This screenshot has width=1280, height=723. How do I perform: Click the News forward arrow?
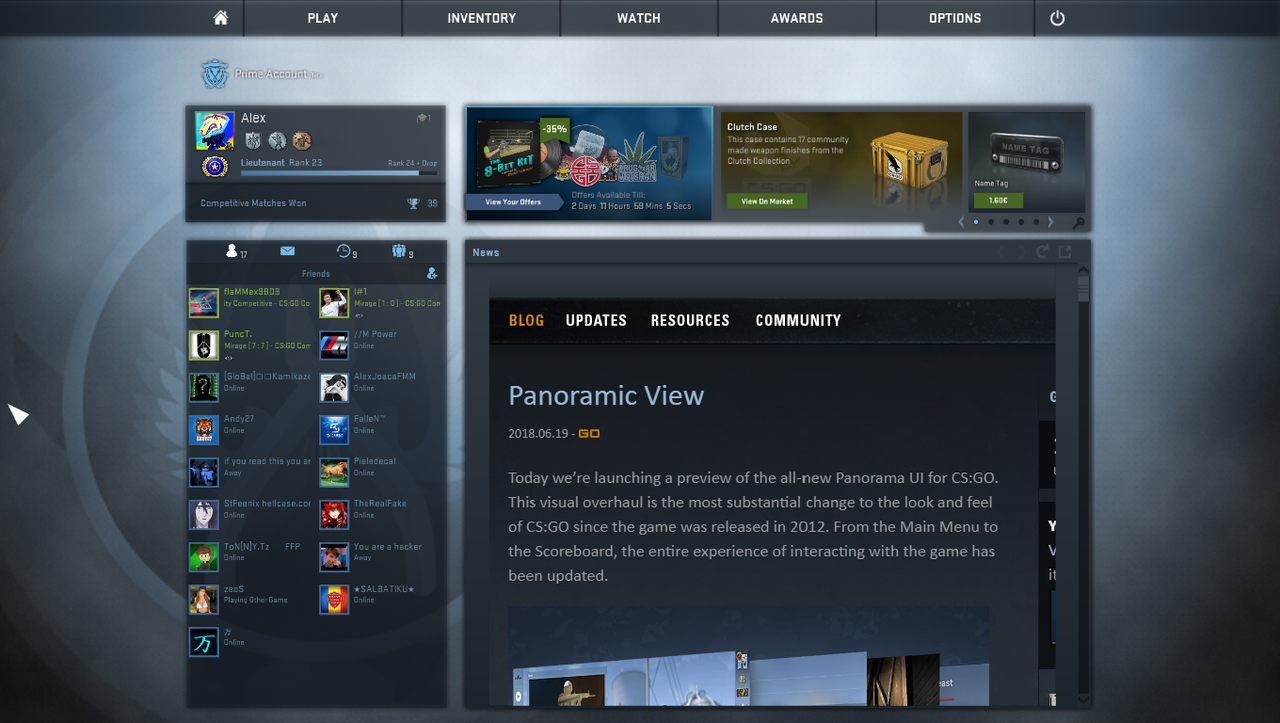(x=1022, y=252)
